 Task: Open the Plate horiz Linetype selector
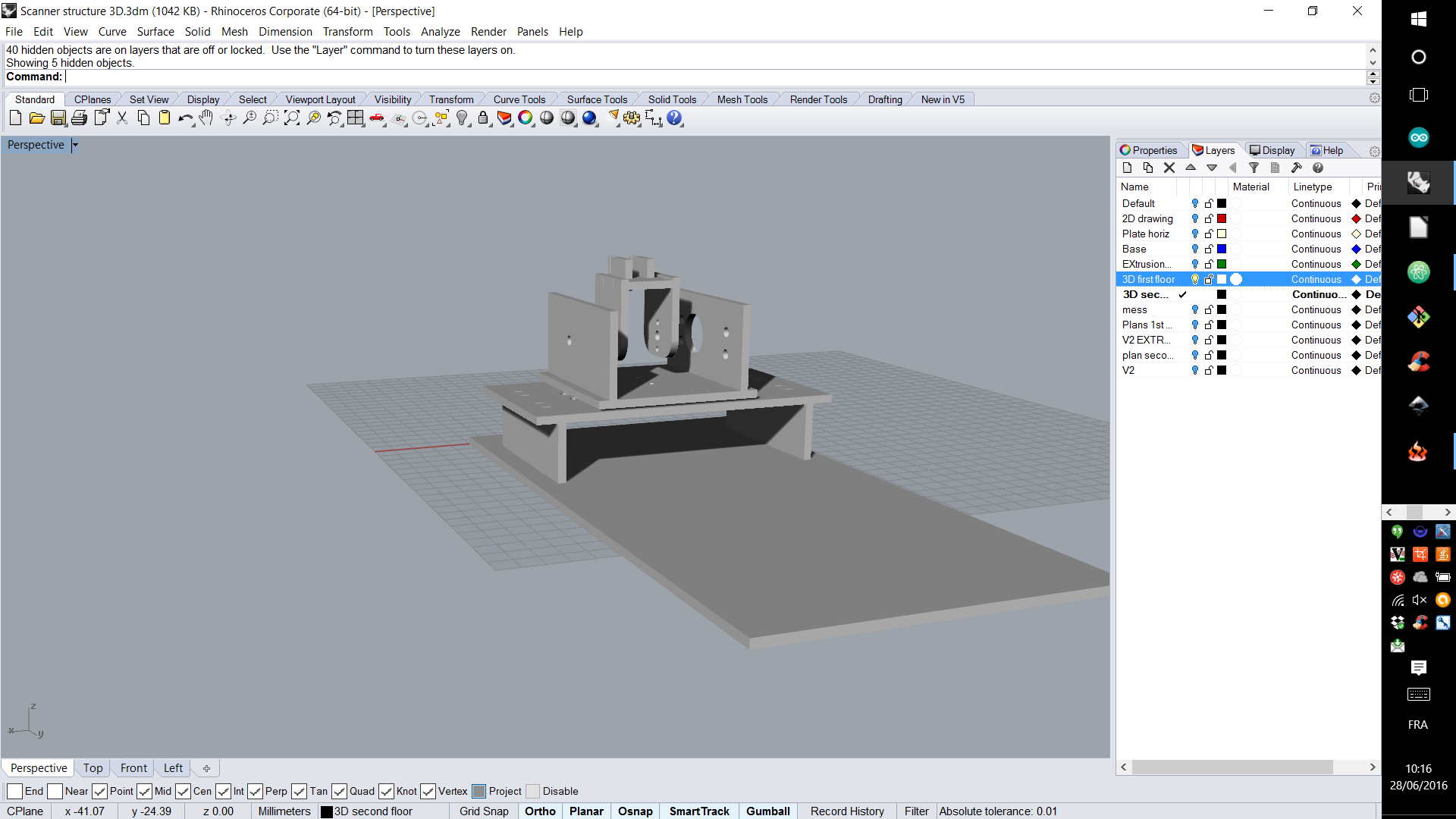click(x=1316, y=234)
